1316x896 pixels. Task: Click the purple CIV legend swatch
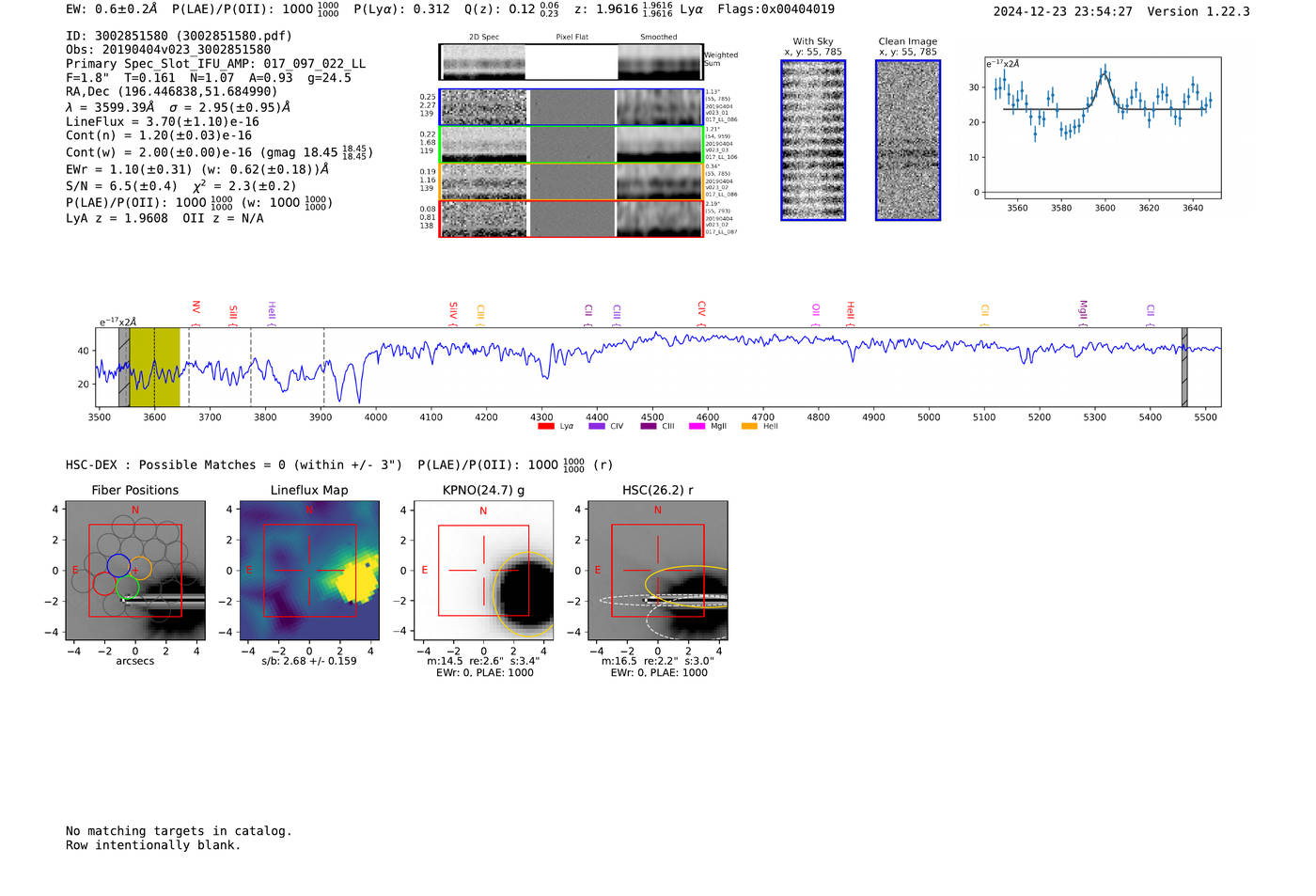(597, 426)
